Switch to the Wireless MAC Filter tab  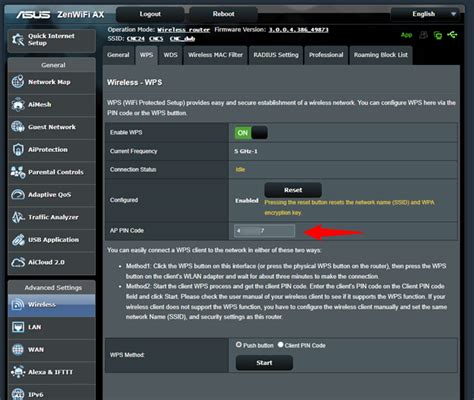point(215,55)
